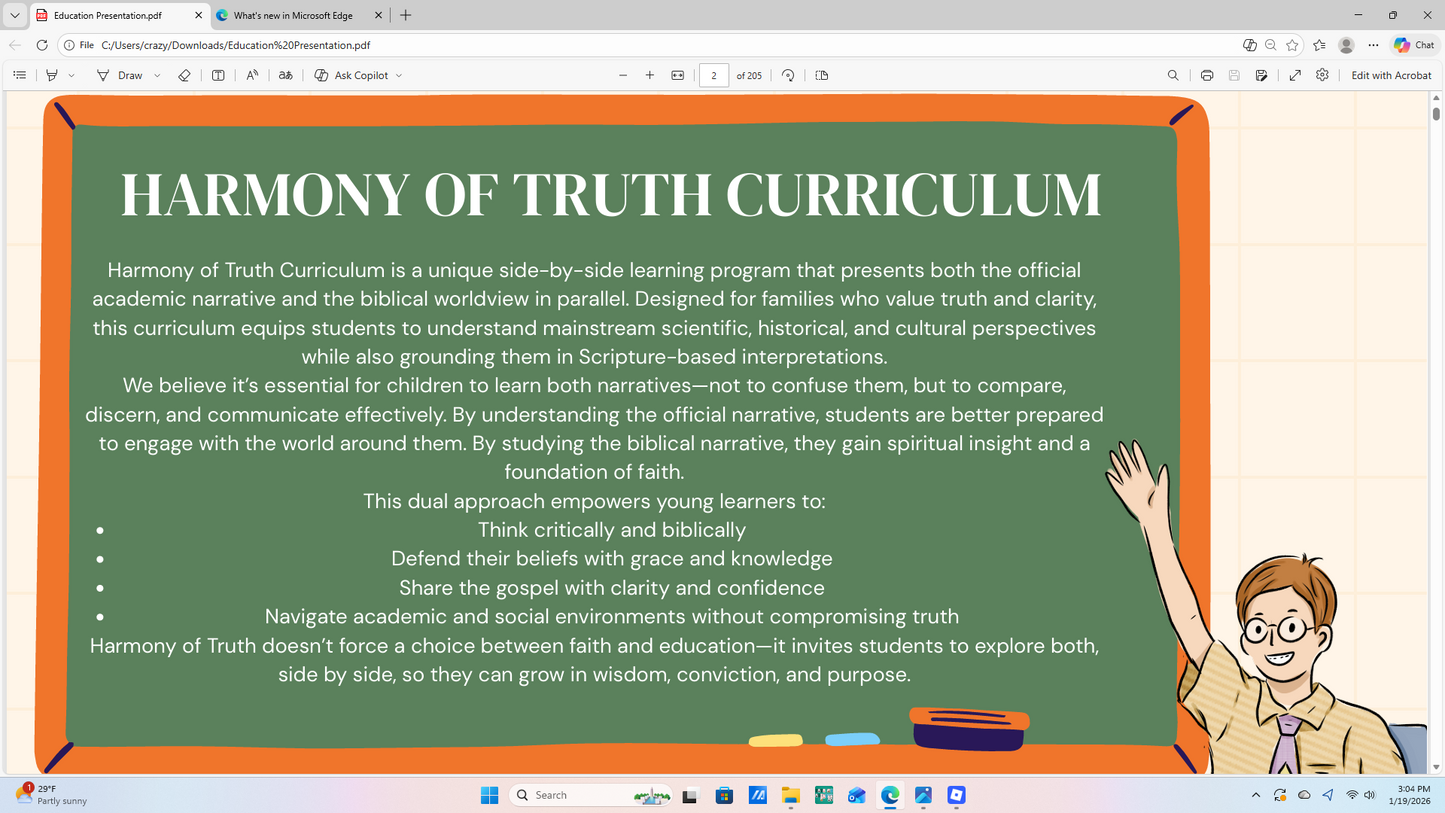The image size is (1445, 813).
Task: Open the tab actions menu chevron
Action: (x=15, y=15)
